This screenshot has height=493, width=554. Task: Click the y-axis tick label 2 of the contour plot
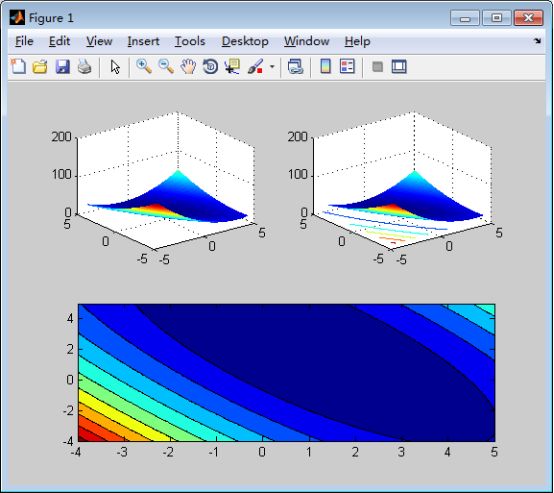tap(70, 349)
